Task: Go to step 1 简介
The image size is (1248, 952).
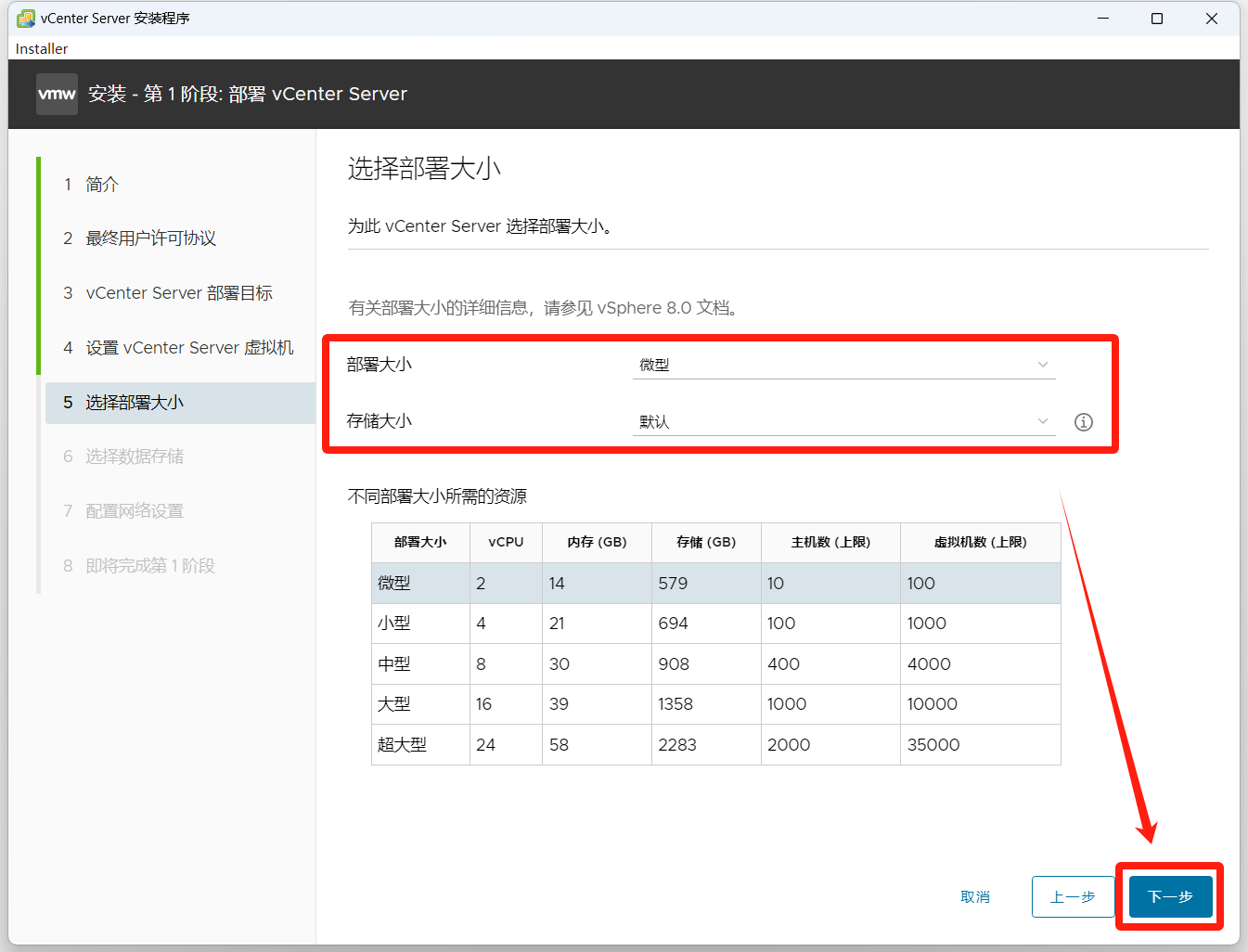Action: [102, 185]
